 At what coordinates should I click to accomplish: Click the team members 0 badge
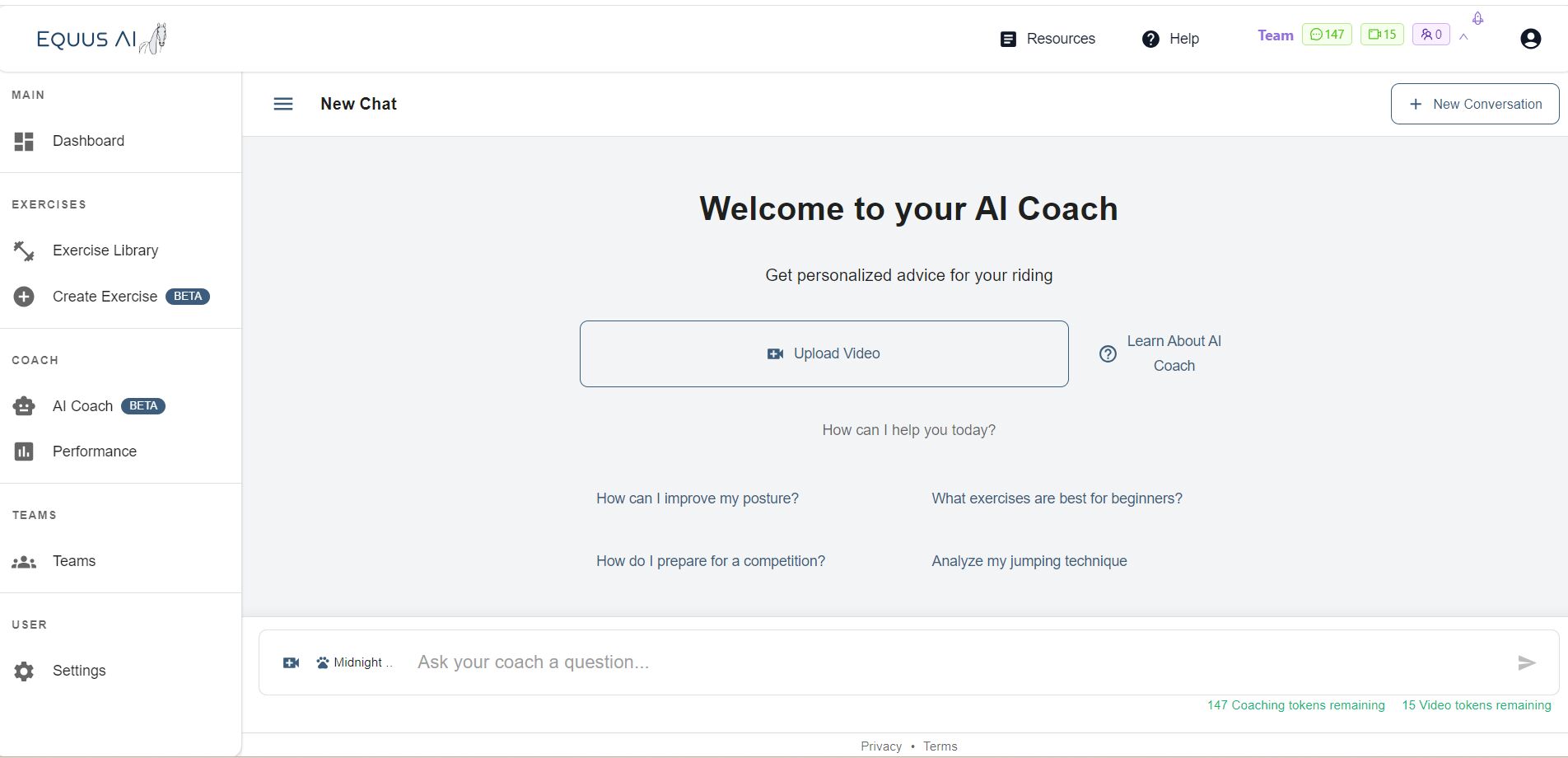1430,35
